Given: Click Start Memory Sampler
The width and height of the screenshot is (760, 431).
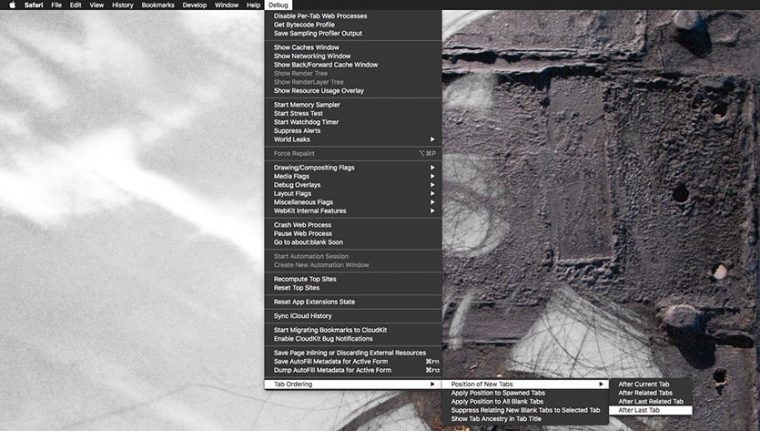Looking at the screenshot, I should 353,105.
